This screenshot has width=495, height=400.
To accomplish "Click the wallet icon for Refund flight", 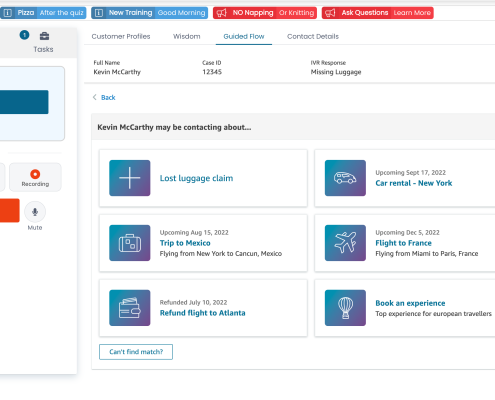I will coord(130,308).
